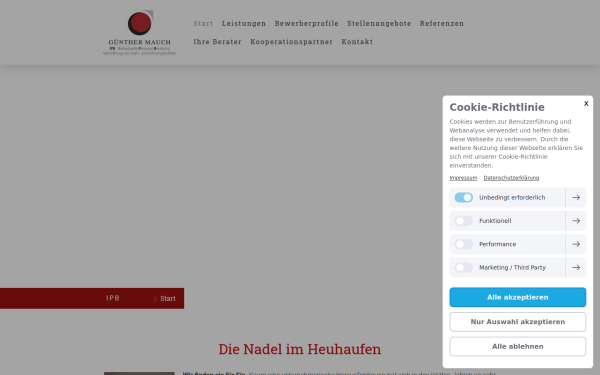The height and width of the screenshot is (375, 600).
Task: Open the Kontakt menu item
Action: pyautogui.click(x=357, y=41)
